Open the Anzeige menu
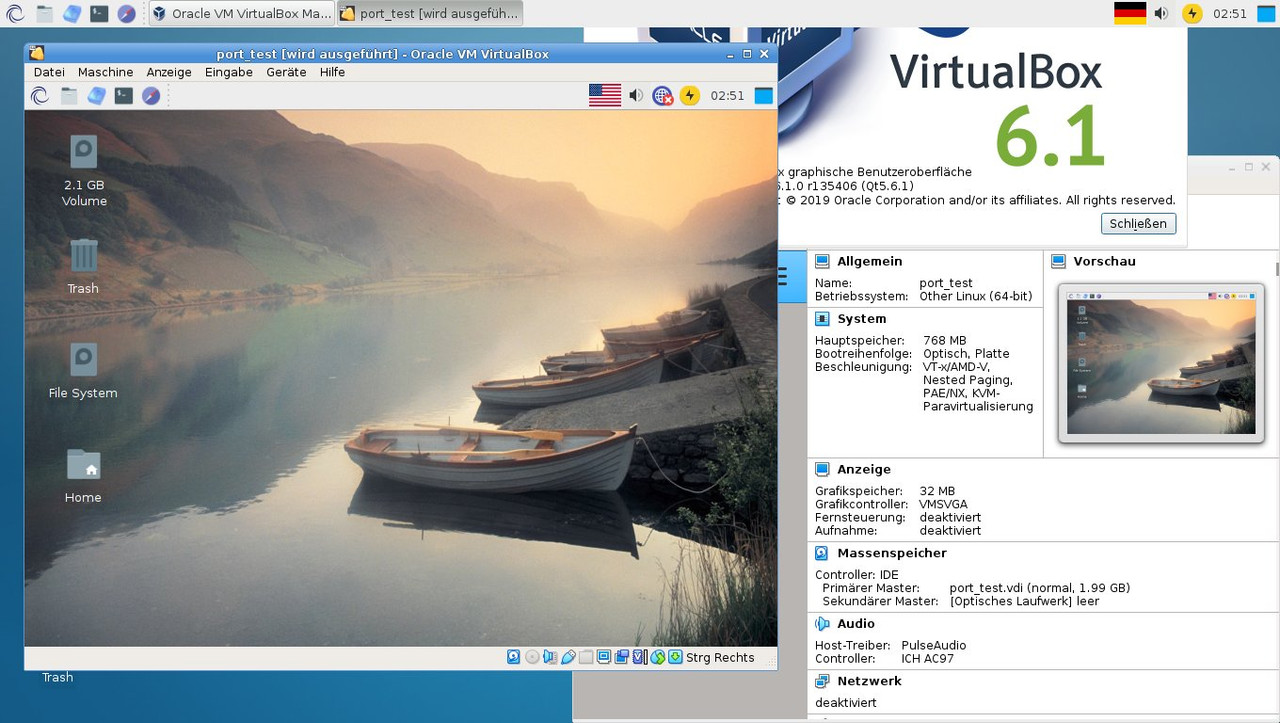This screenshot has height=723, width=1280. coord(169,72)
